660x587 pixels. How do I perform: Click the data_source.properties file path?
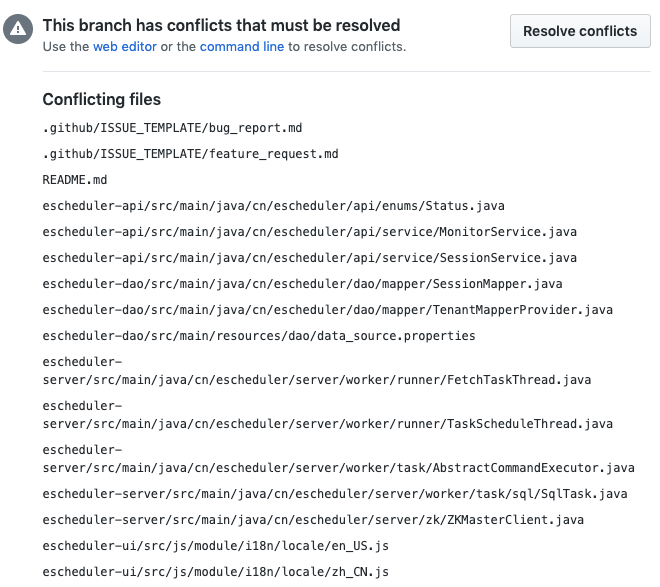point(259,336)
